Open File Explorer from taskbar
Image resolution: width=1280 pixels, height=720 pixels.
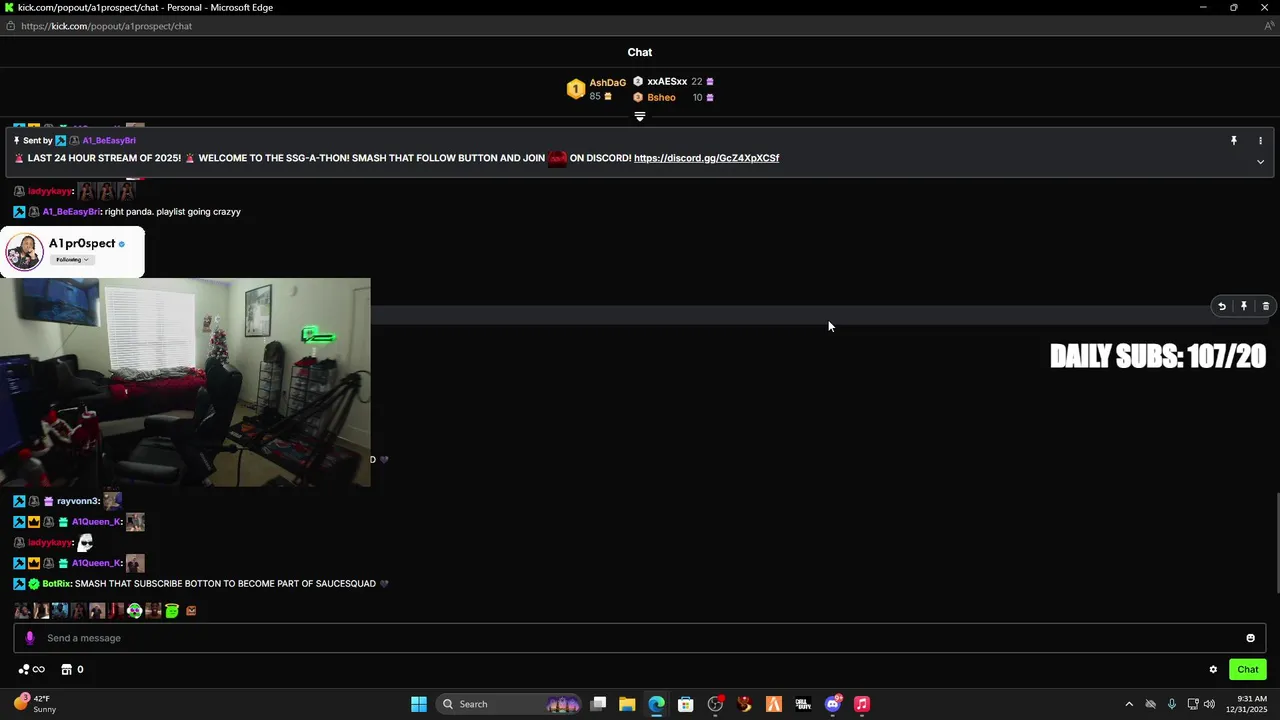627,704
